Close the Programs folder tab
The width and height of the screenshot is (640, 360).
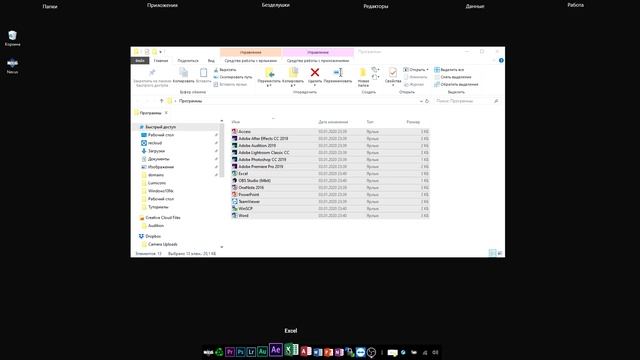point(166,113)
